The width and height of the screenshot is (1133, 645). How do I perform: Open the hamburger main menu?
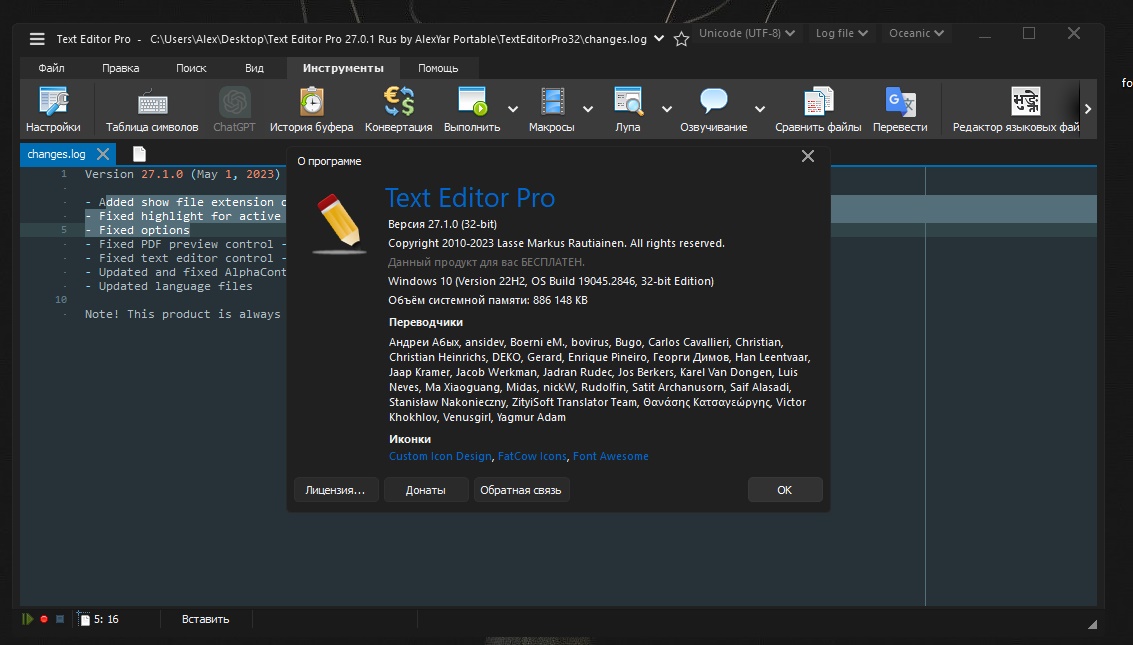click(x=37, y=39)
